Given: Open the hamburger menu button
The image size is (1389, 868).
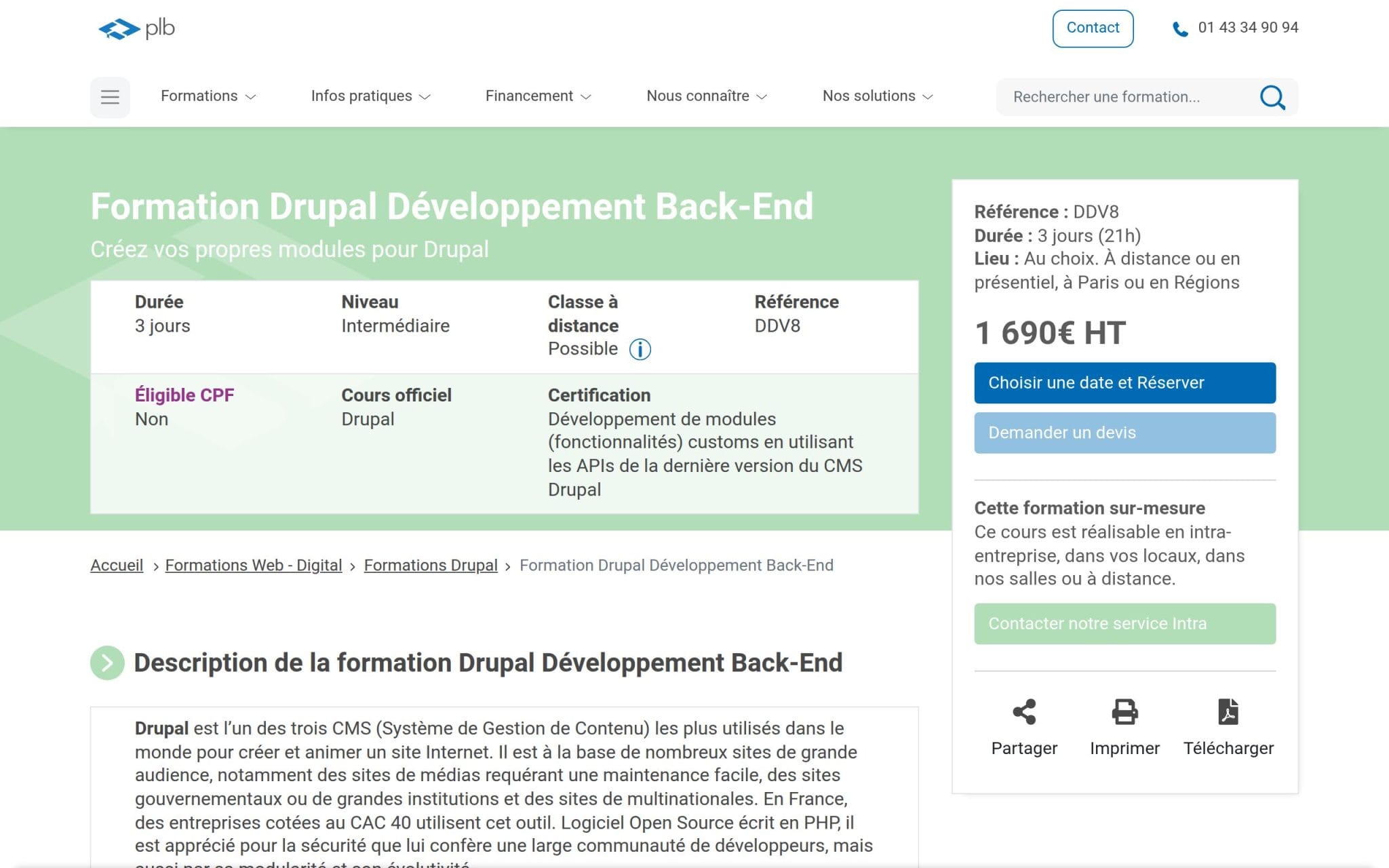Looking at the screenshot, I should coord(110,97).
